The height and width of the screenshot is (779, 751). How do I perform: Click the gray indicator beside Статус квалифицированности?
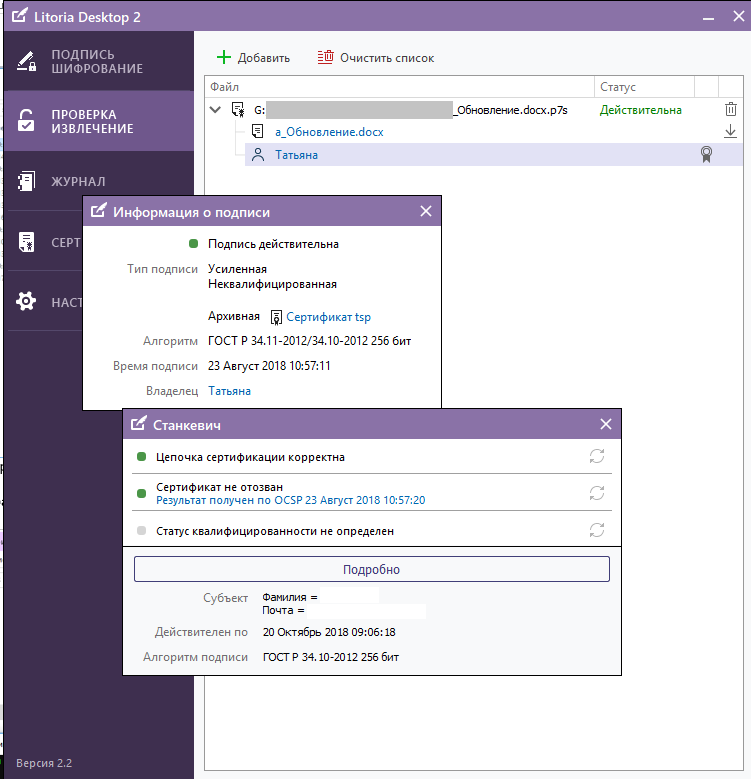point(142,531)
